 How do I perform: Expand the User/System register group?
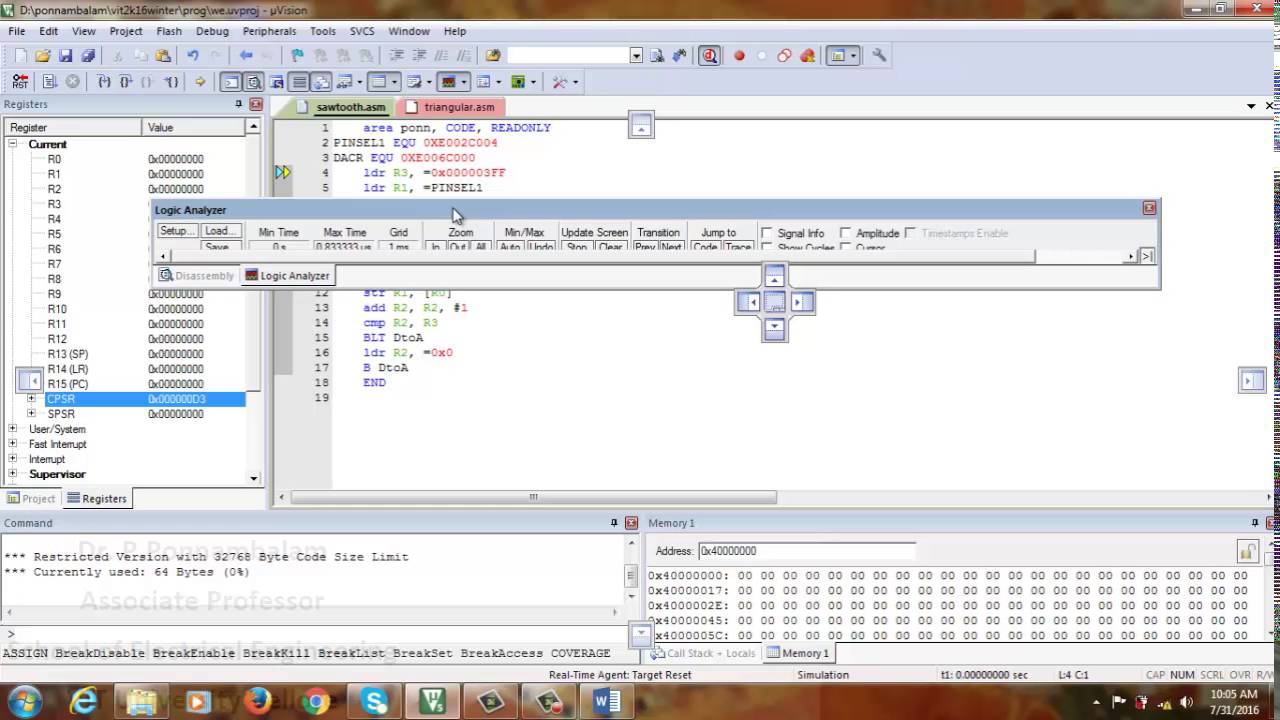click(x=13, y=429)
